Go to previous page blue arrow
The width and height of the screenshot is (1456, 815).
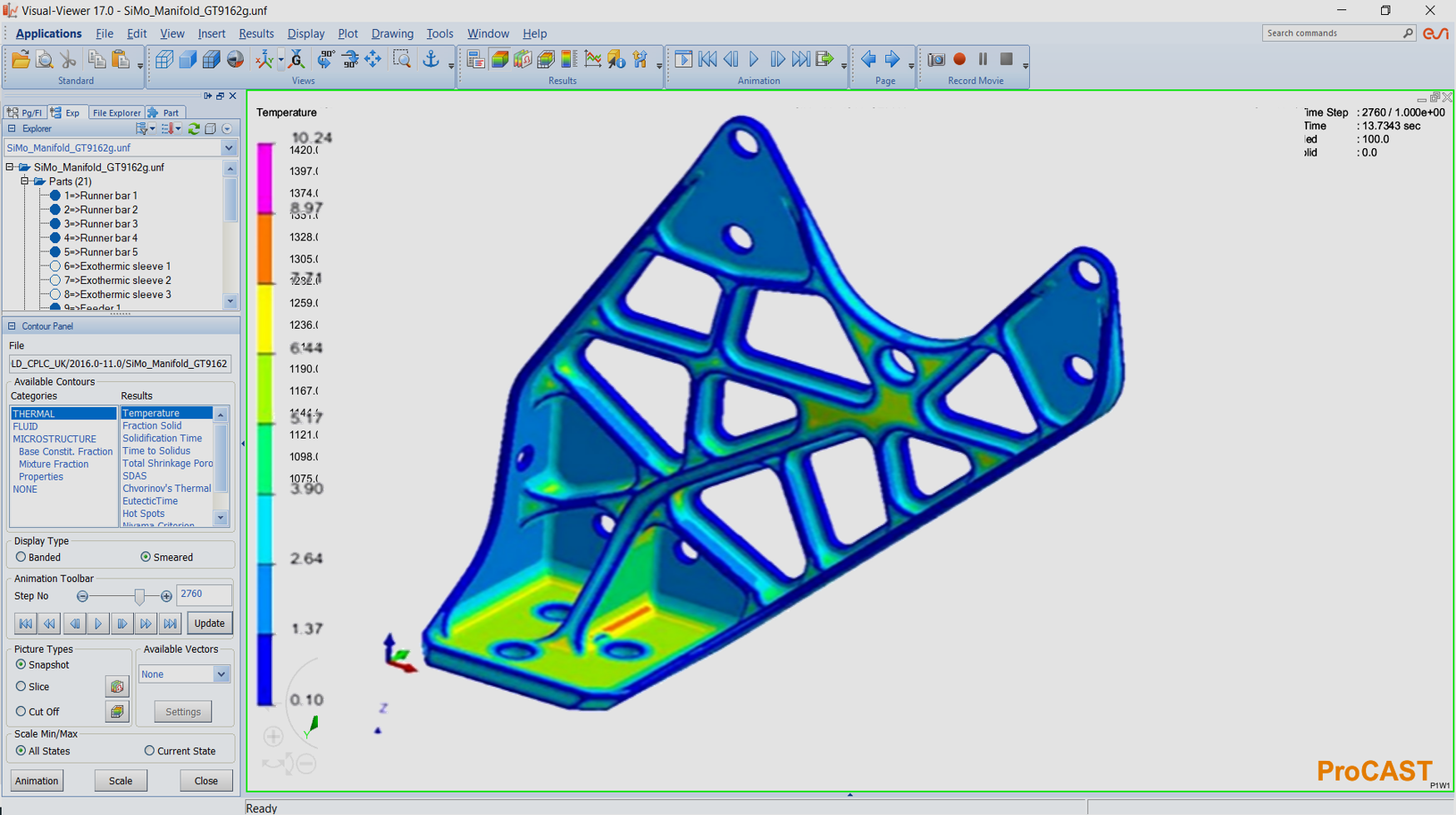click(869, 60)
